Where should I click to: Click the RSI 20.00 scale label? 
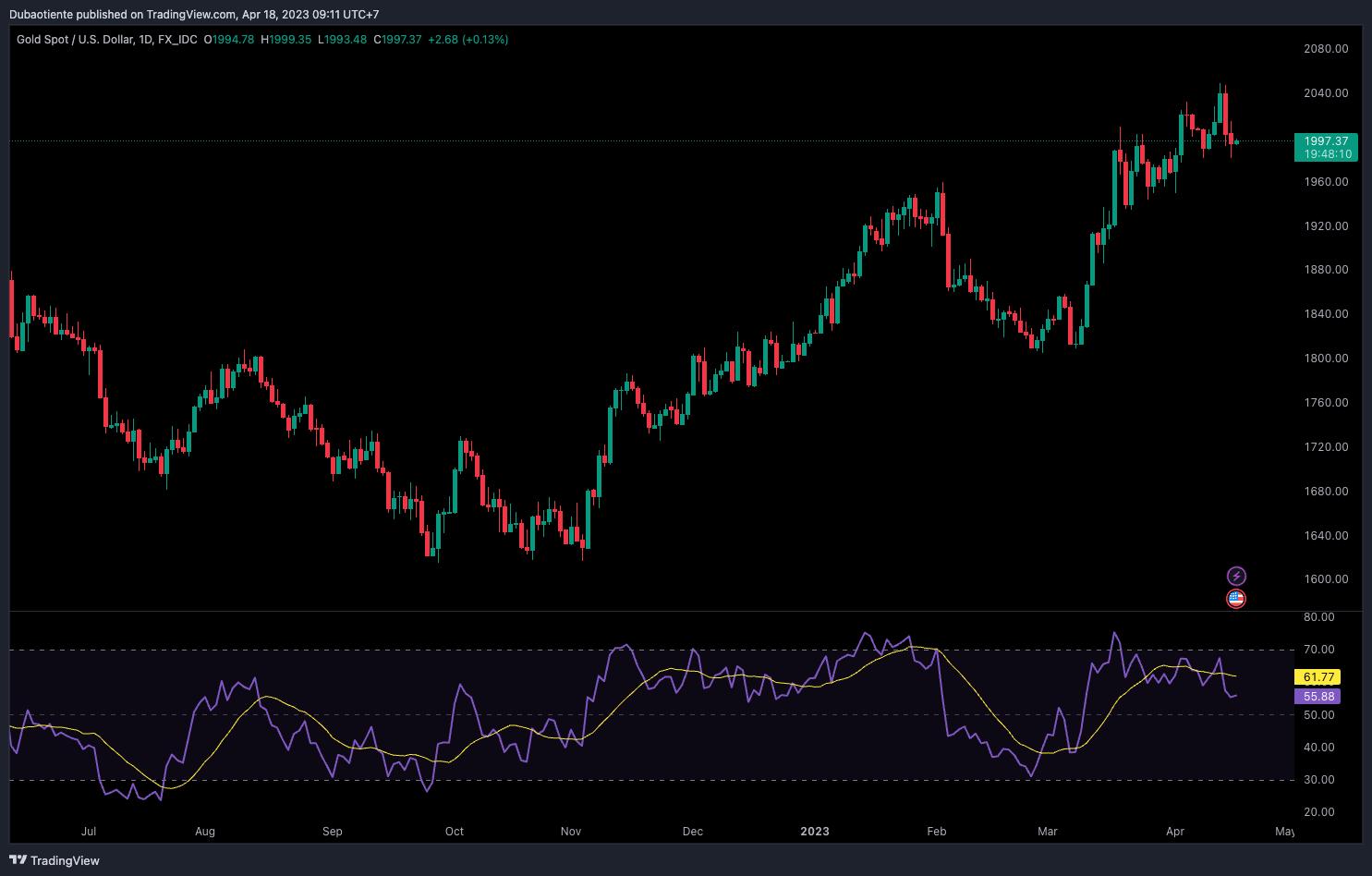click(x=1319, y=812)
